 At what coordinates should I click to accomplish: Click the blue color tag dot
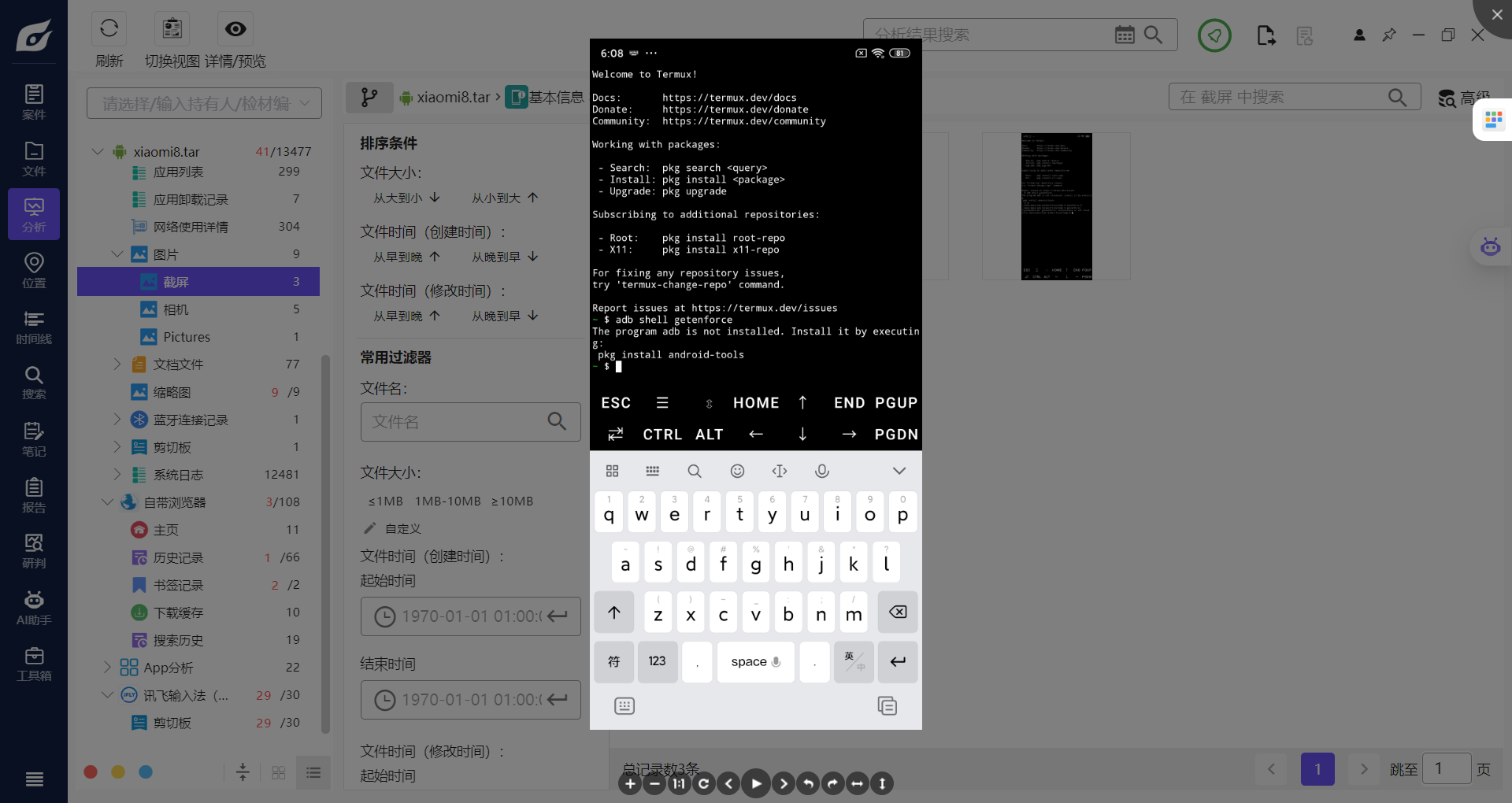146,772
